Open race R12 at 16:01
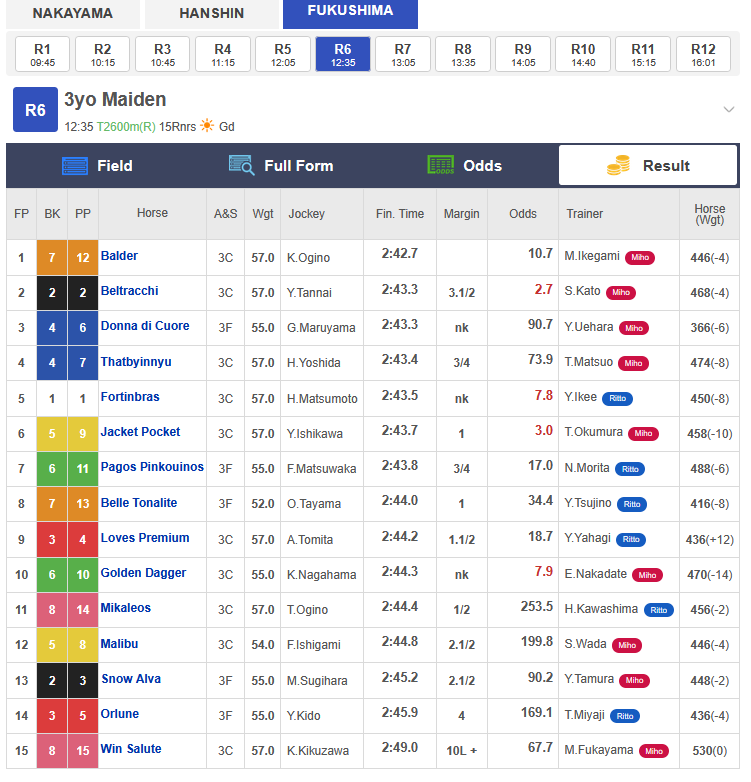This screenshot has height=782, width=751. (703, 54)
